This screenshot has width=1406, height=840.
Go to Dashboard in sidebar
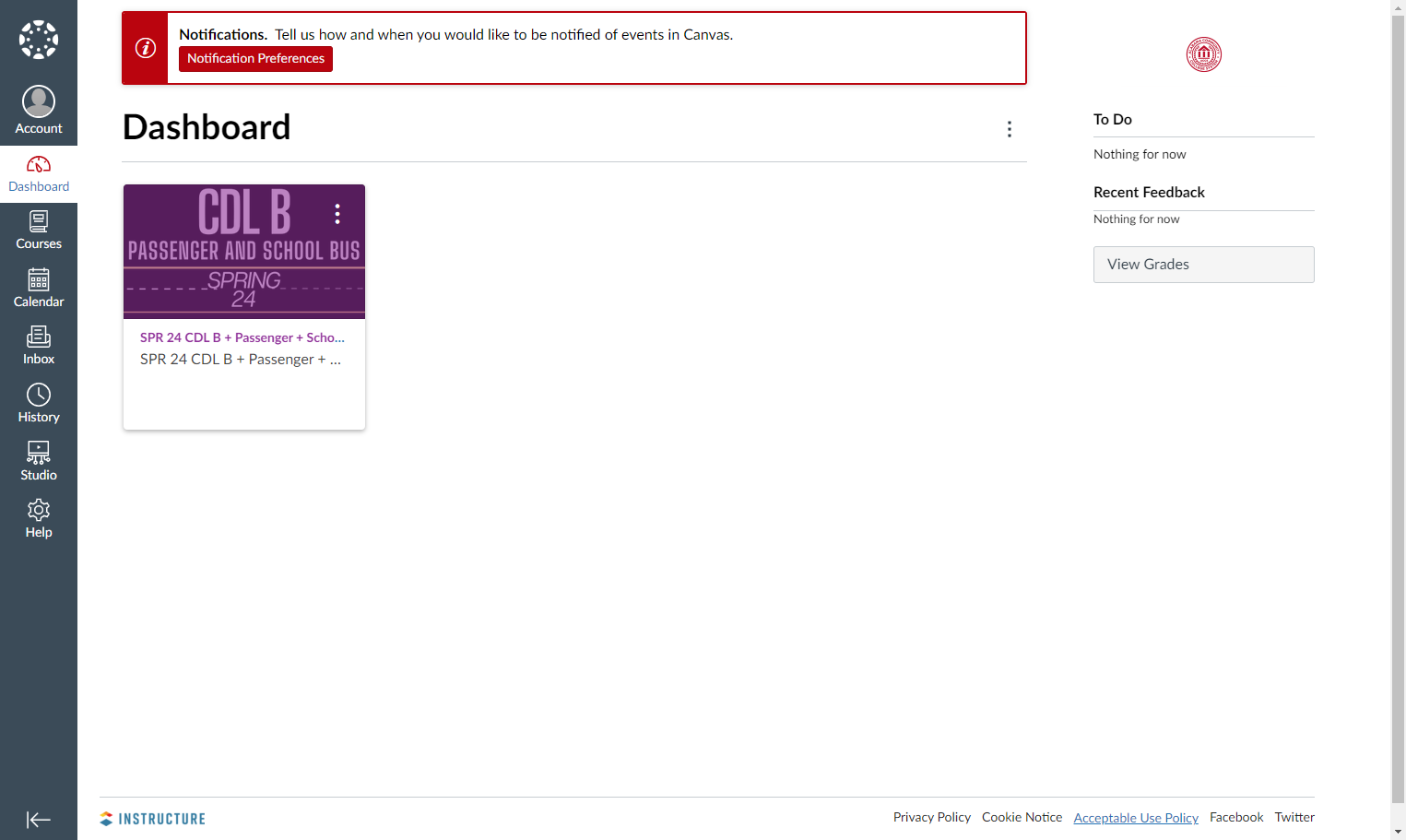39,174
